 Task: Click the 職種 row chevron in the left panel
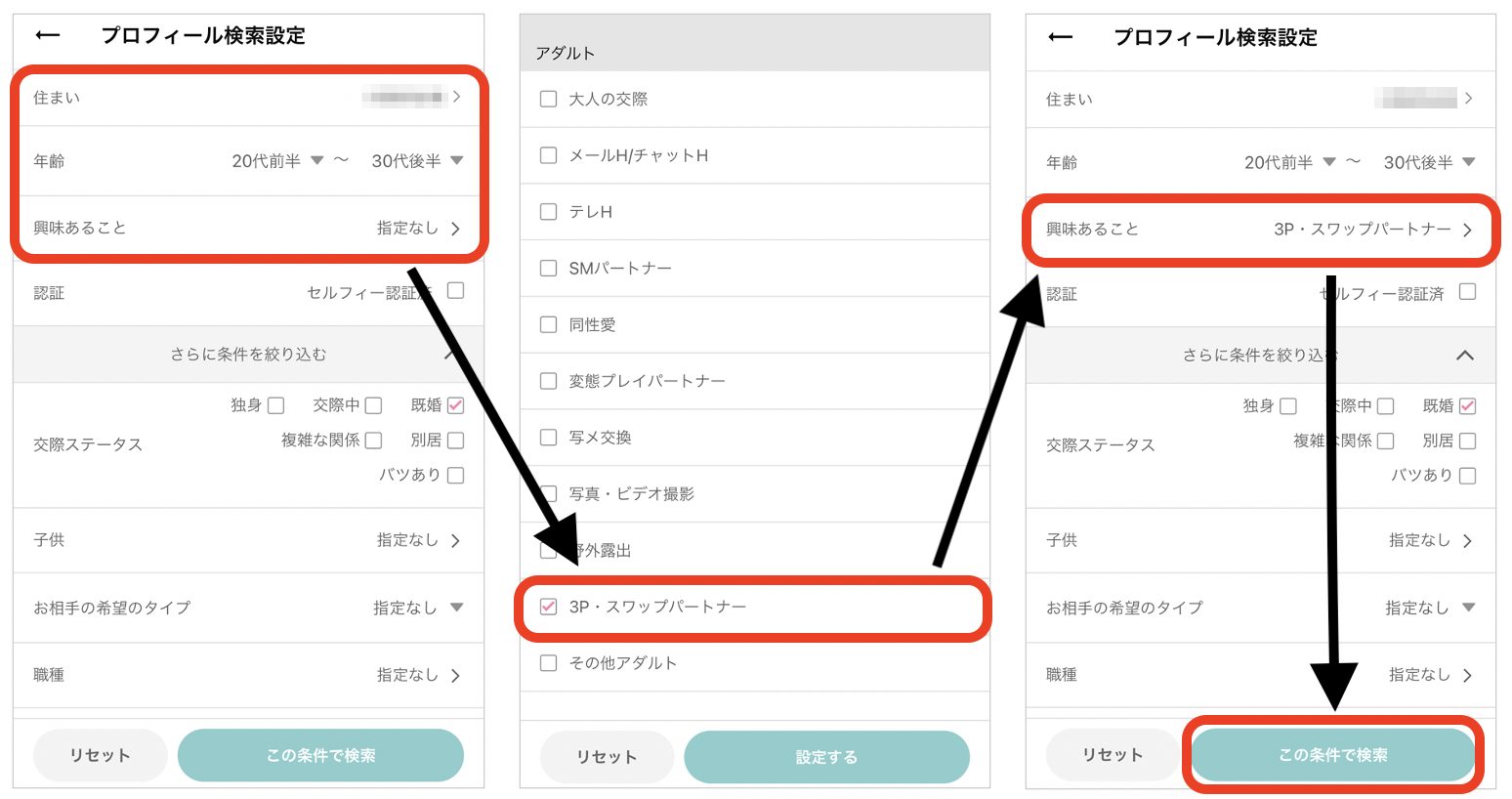pyautogui.click(x=455, y=675)
